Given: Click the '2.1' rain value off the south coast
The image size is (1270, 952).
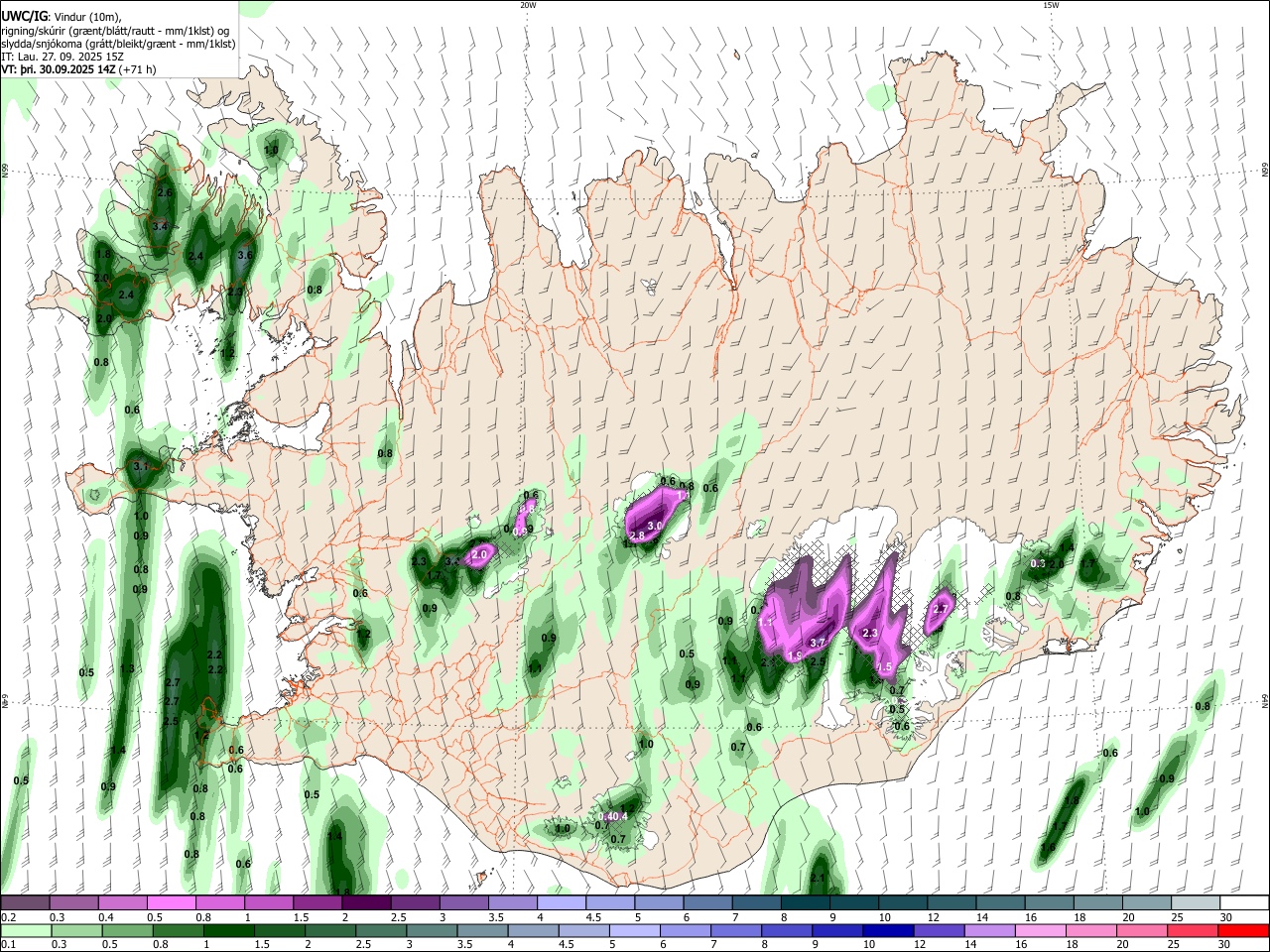Looking at the screenshot, I should click(819, 878).
